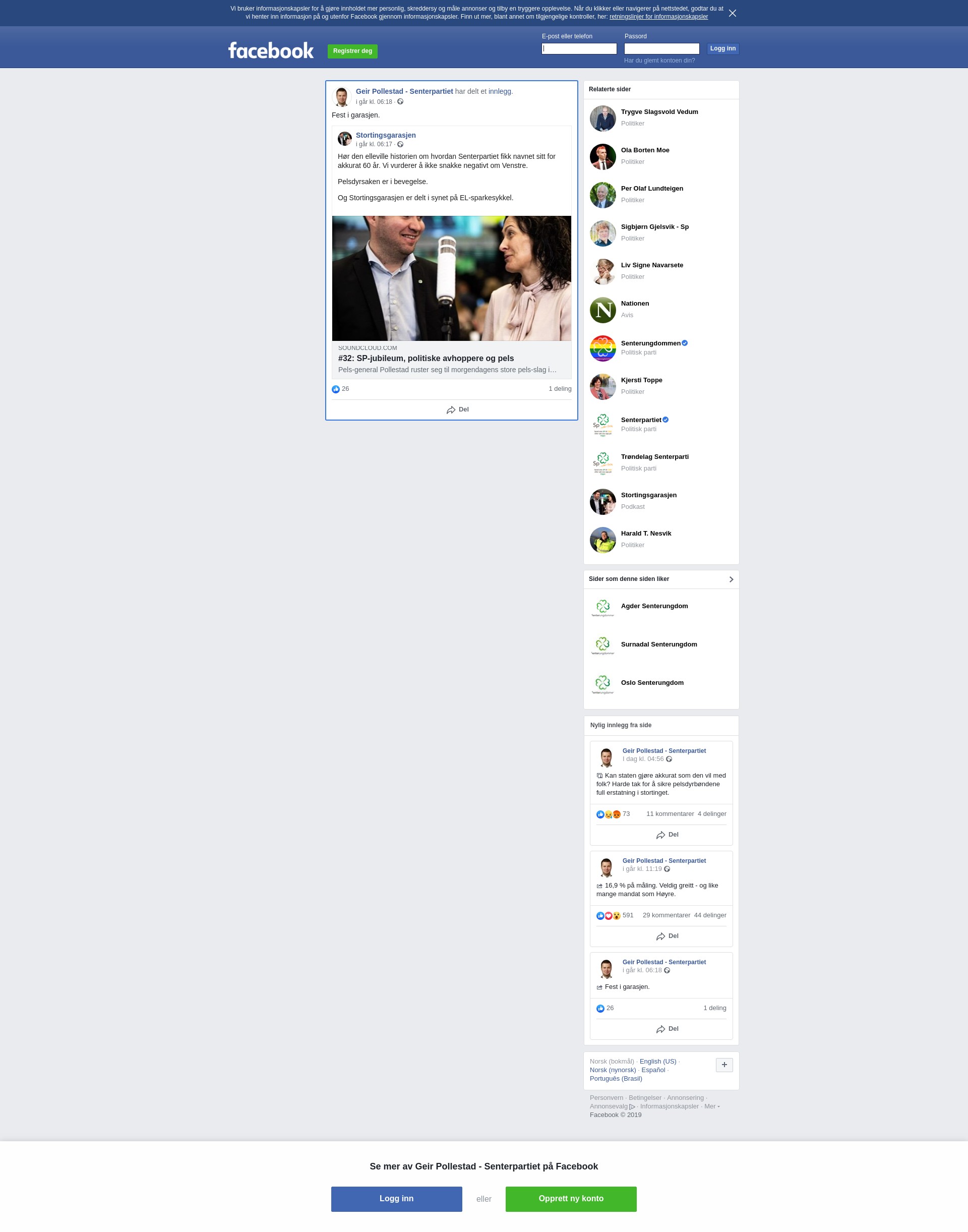The width and height of the screenshot is (968, 1232).
Task: Open the shared innlegg link
Action: tap(499, 91)
